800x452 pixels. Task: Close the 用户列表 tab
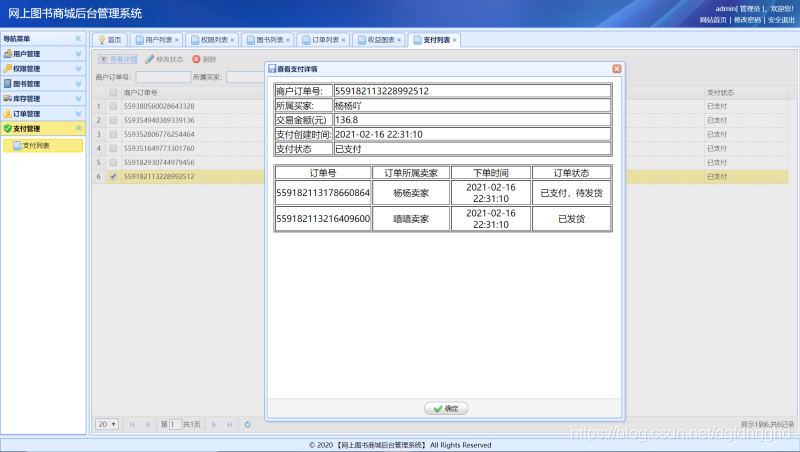(x=177, y=40)
